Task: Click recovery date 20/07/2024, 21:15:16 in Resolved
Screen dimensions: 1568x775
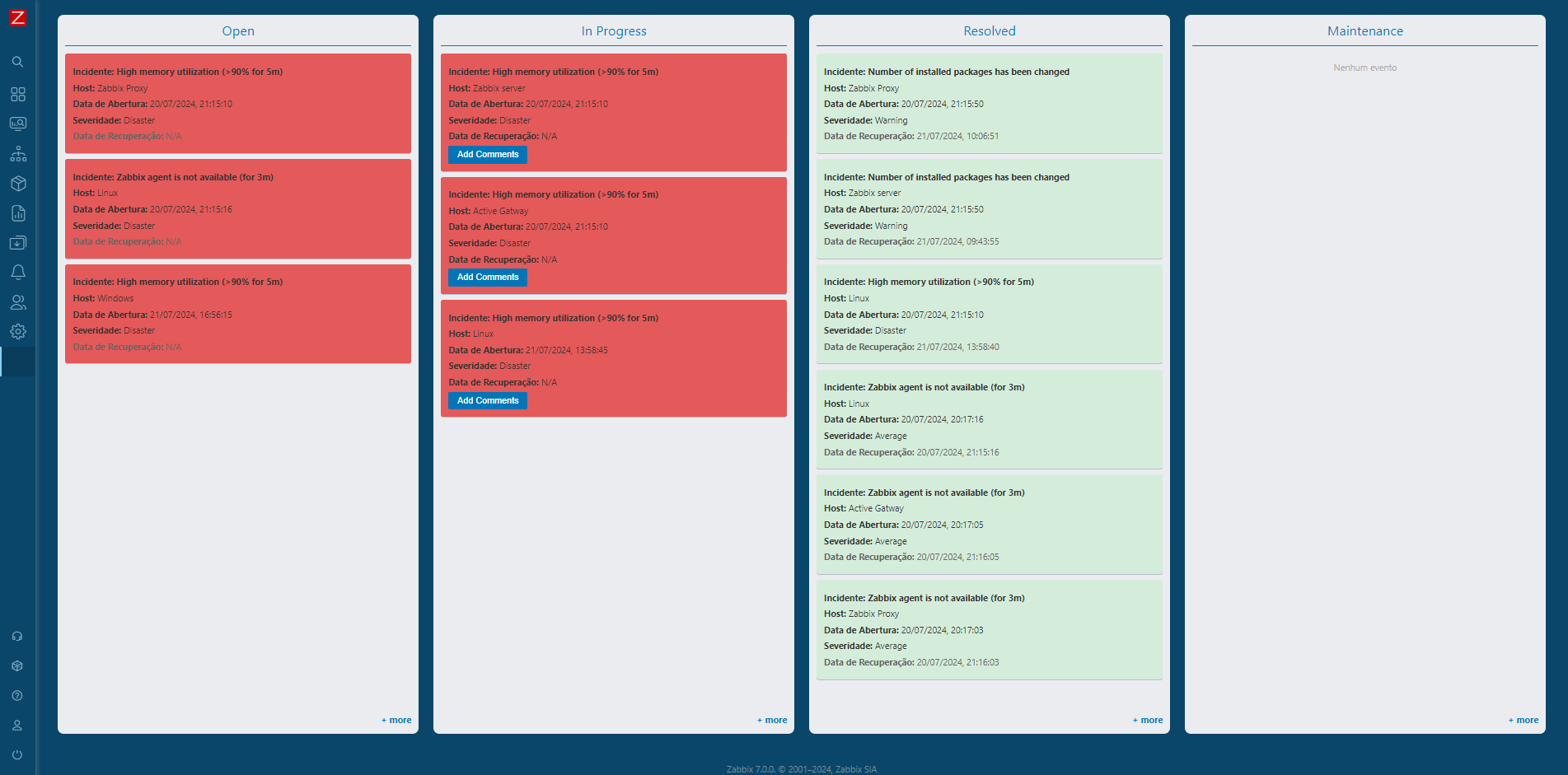Action: pyautogui.click(x=957, y=453)
